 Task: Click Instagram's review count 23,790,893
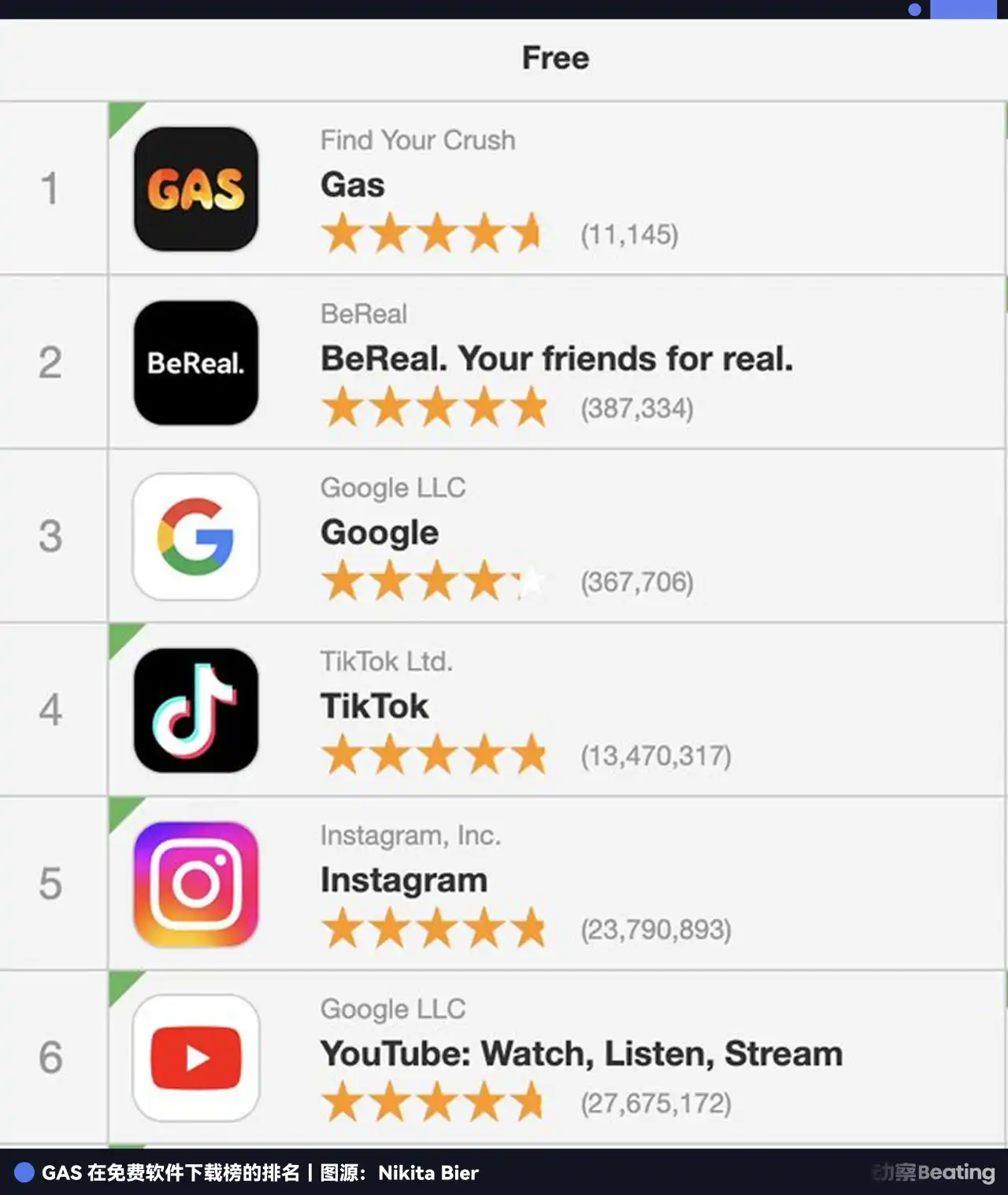pyautogui.click(x=656, y=930)
